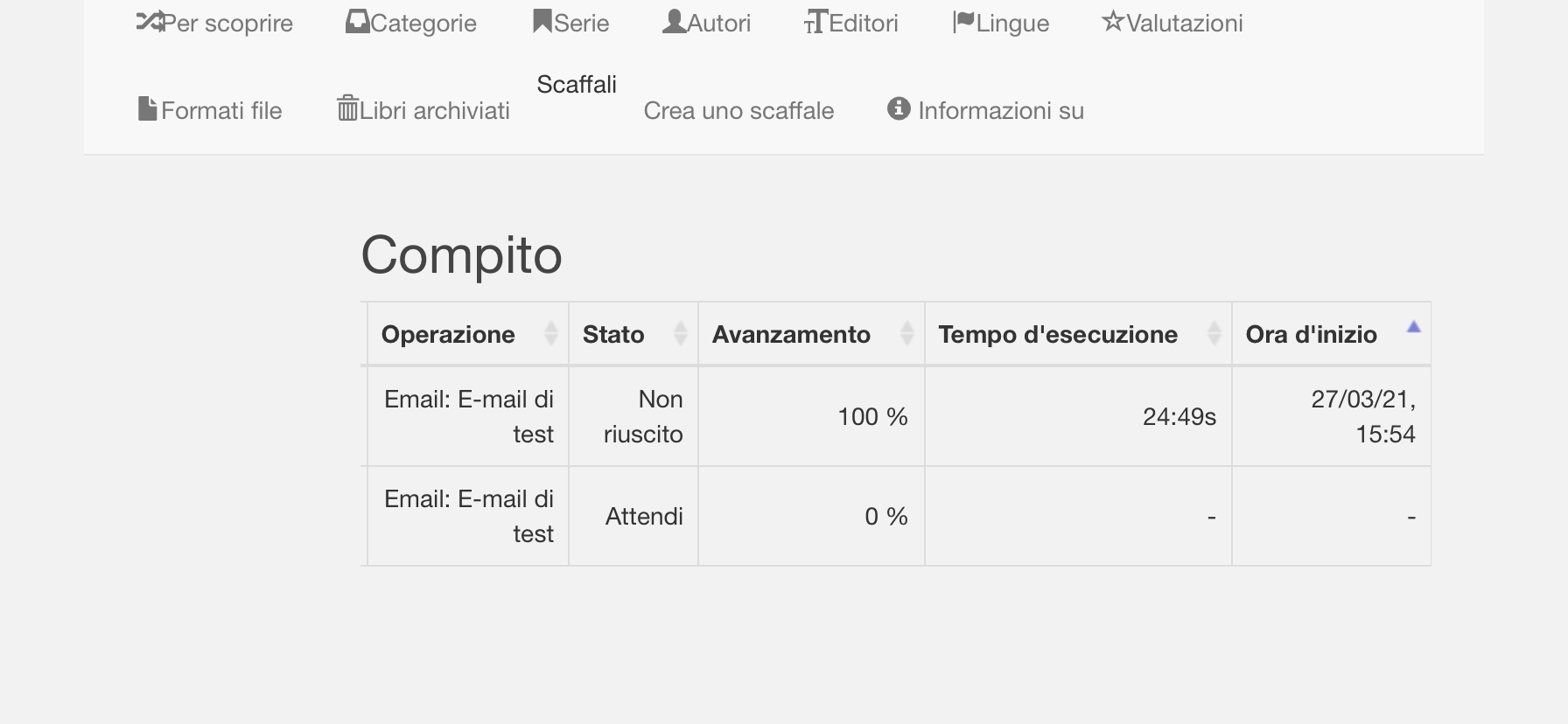Open Serie via its bookmark icon

tap(541, 20)
